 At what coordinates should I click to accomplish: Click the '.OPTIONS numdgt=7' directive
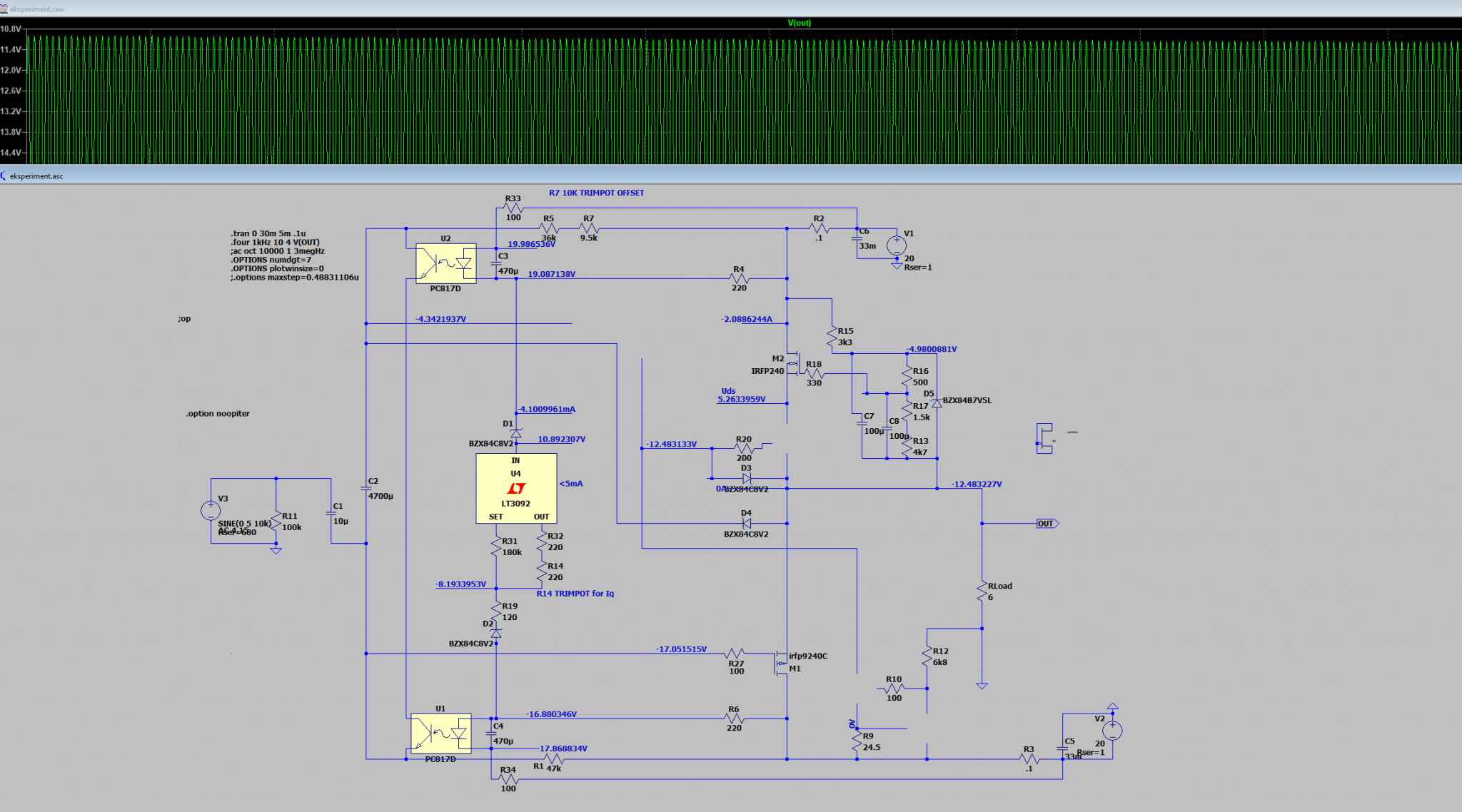[x=271, y=260]
